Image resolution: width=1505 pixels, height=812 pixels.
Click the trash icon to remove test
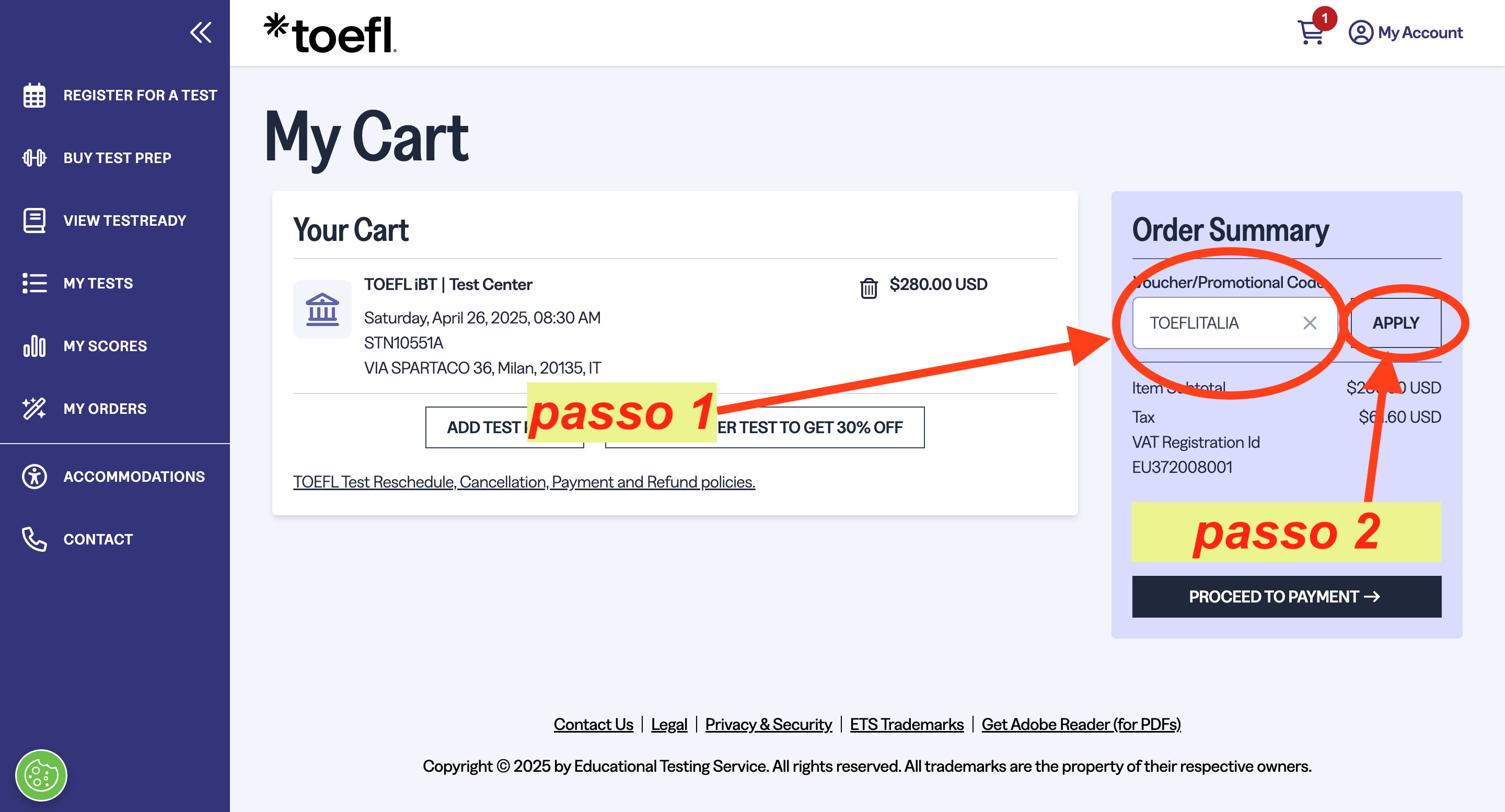[x=868, y=288]
